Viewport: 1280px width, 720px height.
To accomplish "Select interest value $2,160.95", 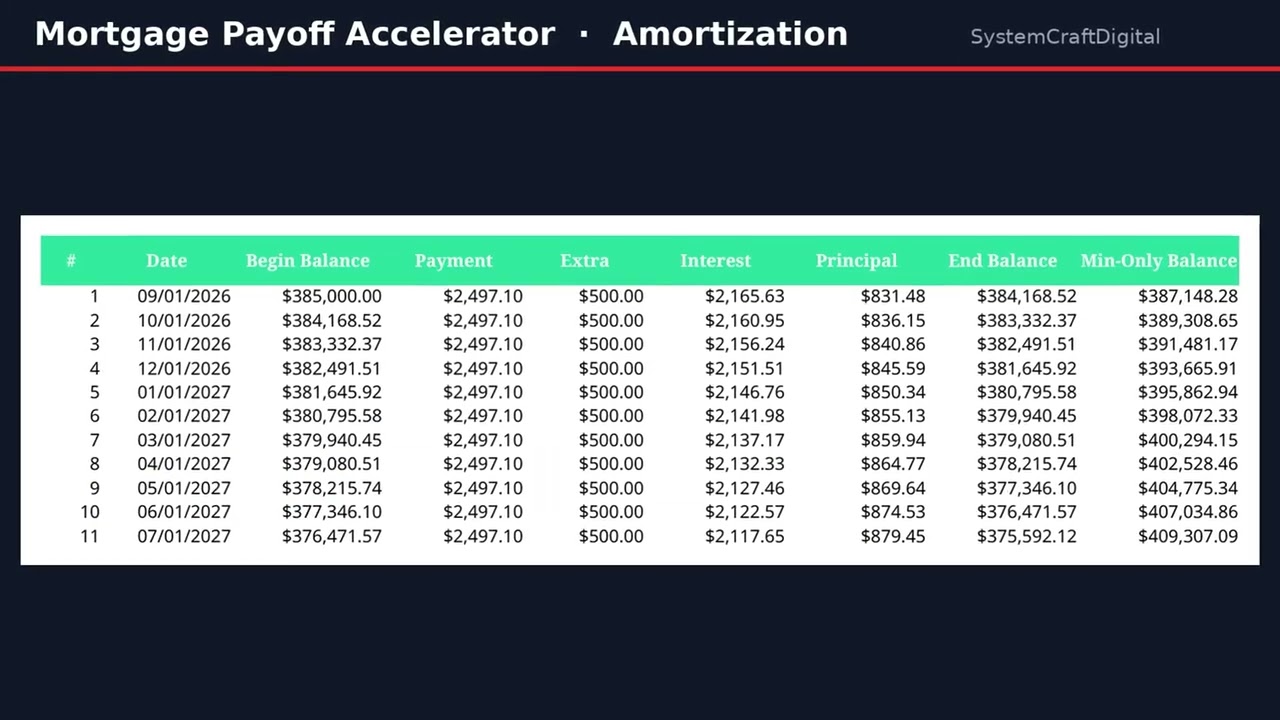I will point(745,320).
